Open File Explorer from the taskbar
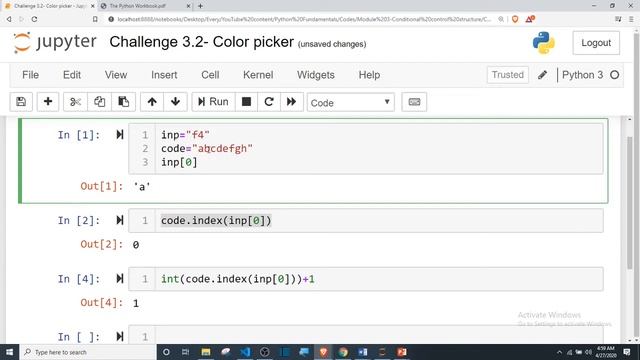This screenshot has width=640, height=360. (x=206, y=352)
